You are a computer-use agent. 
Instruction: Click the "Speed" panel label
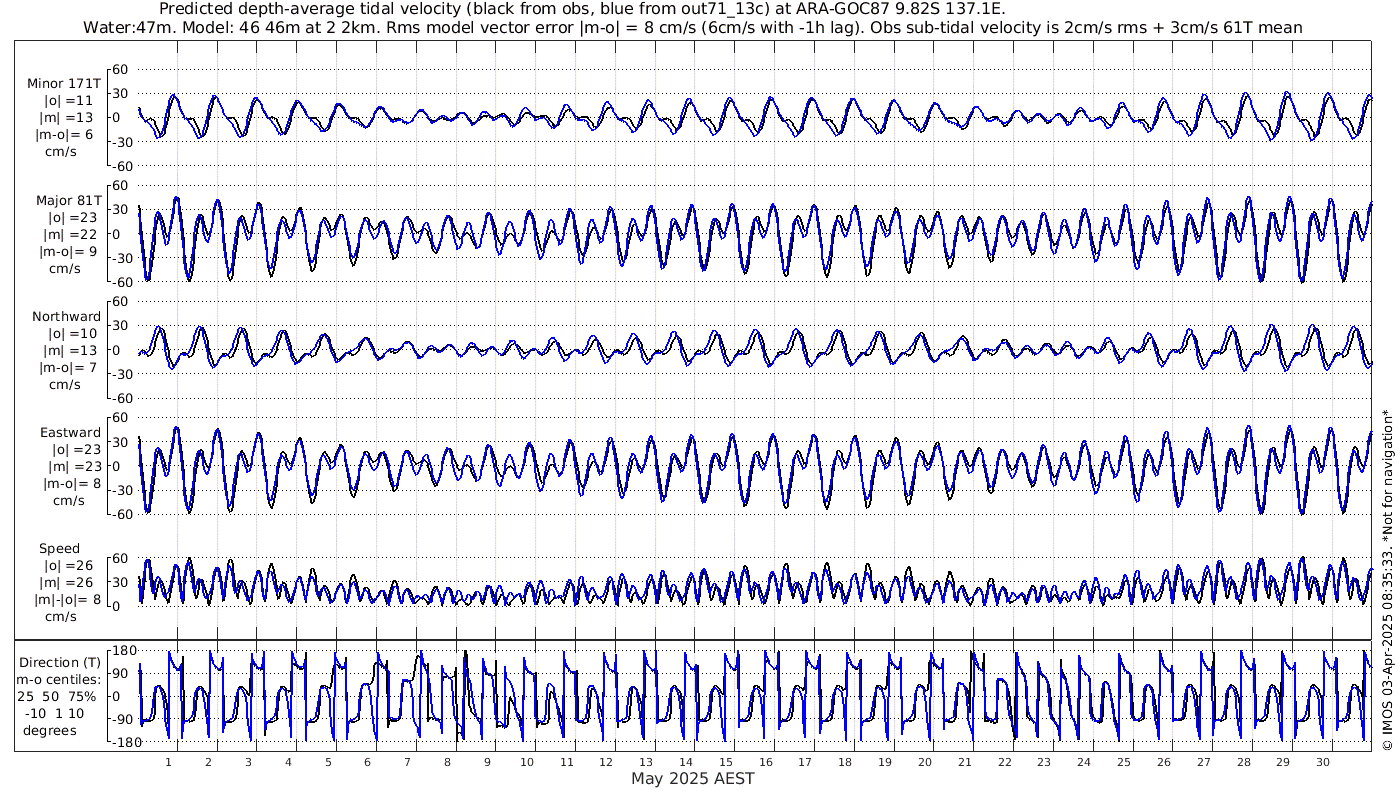click(59, 549)
